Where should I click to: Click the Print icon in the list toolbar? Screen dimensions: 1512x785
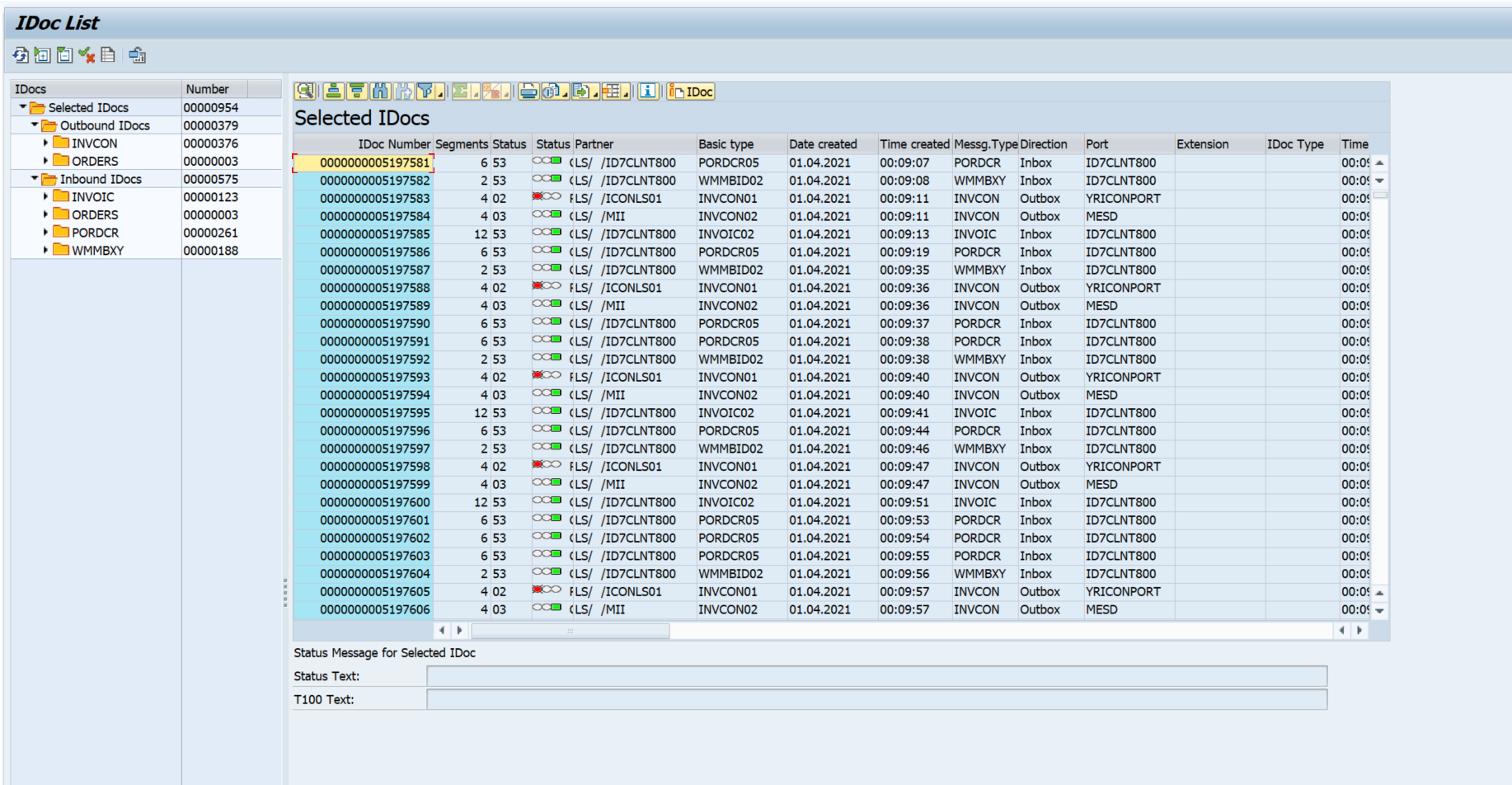528,92
